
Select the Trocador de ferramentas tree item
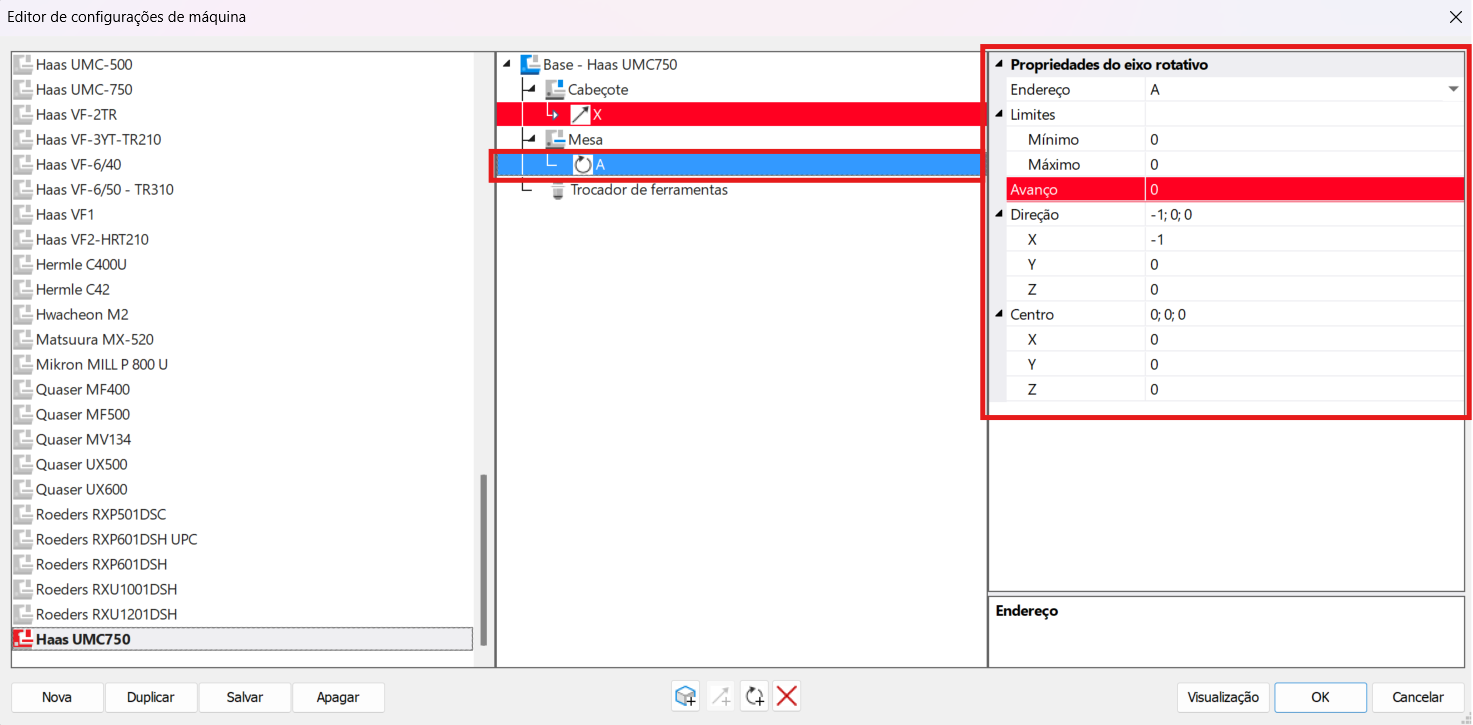point(649,190)
